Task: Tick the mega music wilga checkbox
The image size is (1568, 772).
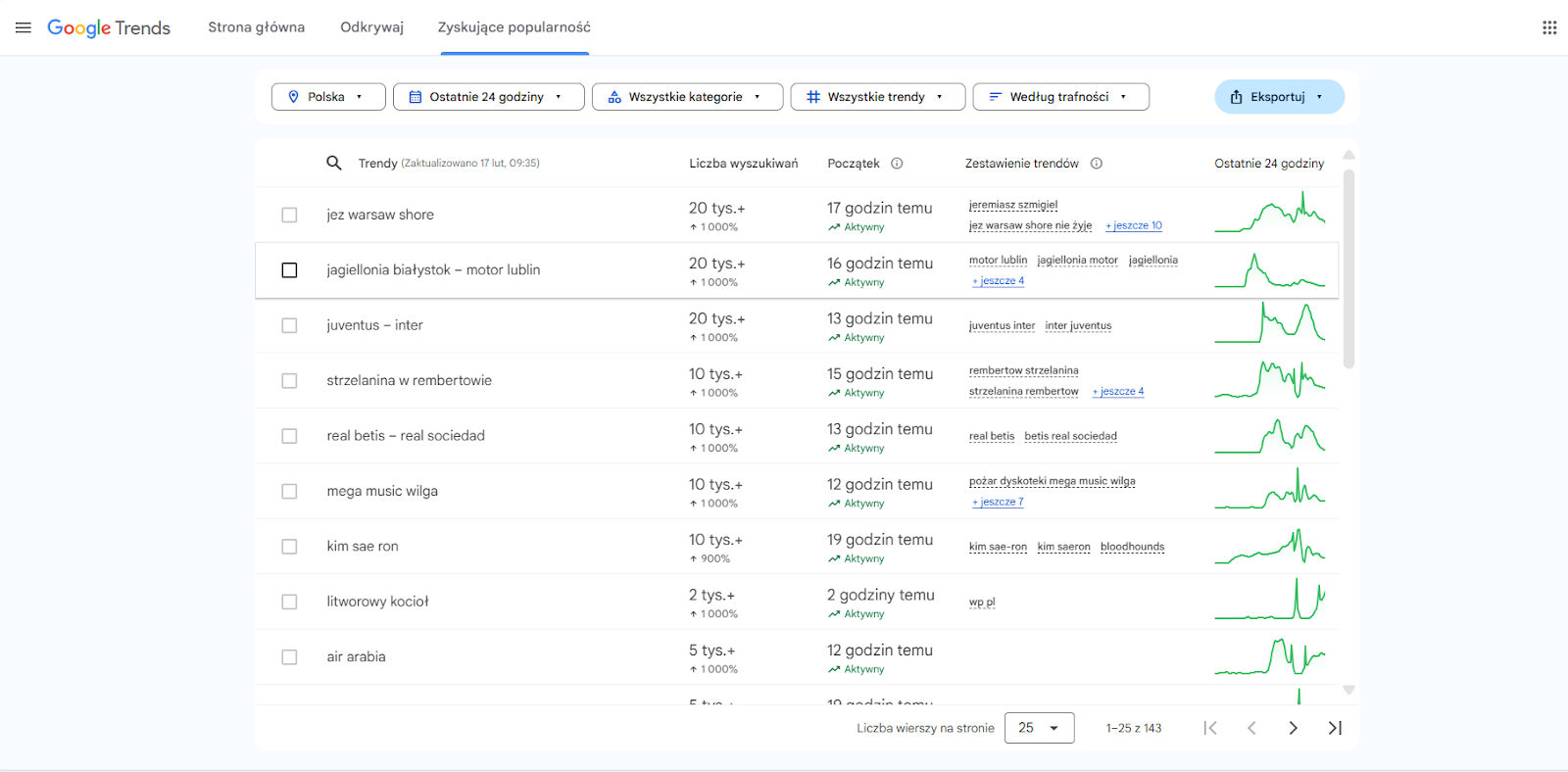Action: pos(289,491)
